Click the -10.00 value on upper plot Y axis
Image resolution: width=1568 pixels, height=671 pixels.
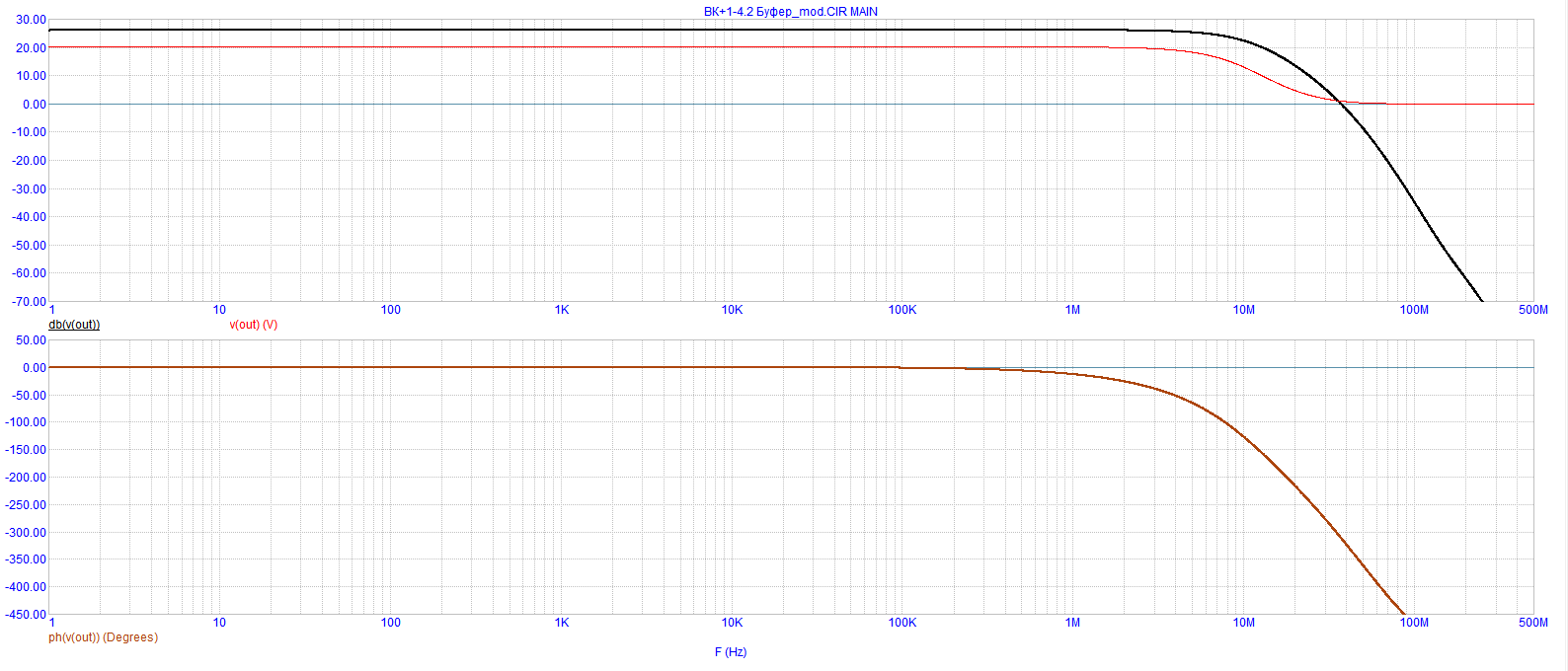coord(29,132)
